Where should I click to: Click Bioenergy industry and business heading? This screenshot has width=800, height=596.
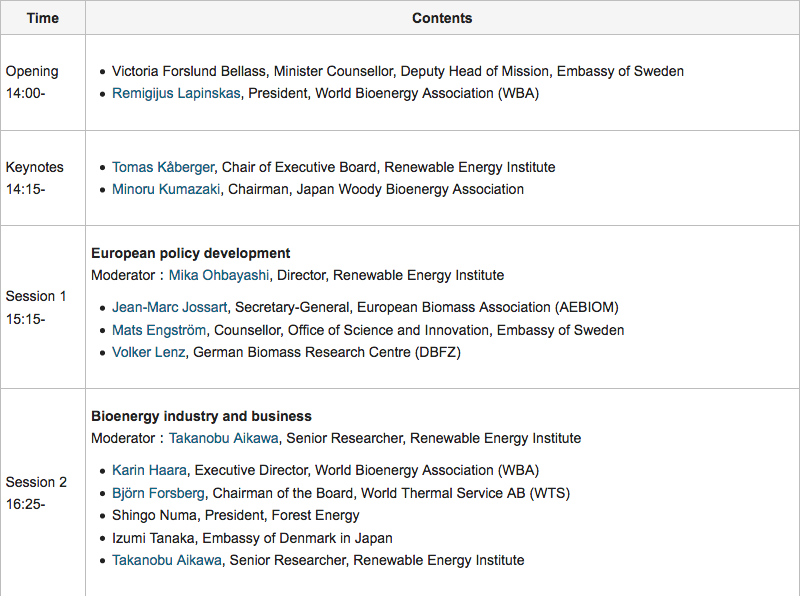(x=201, y=416)
